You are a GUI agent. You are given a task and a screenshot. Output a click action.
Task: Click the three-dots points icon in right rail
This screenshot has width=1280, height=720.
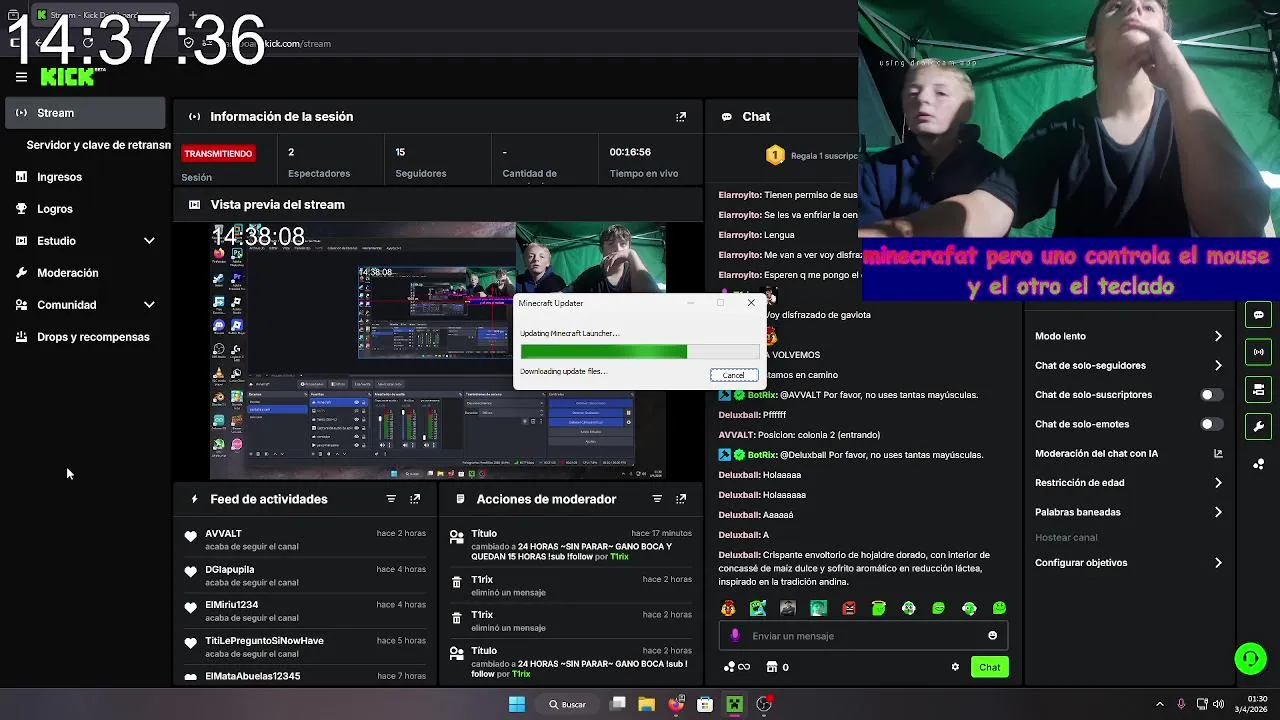(x=1258, y=464)
